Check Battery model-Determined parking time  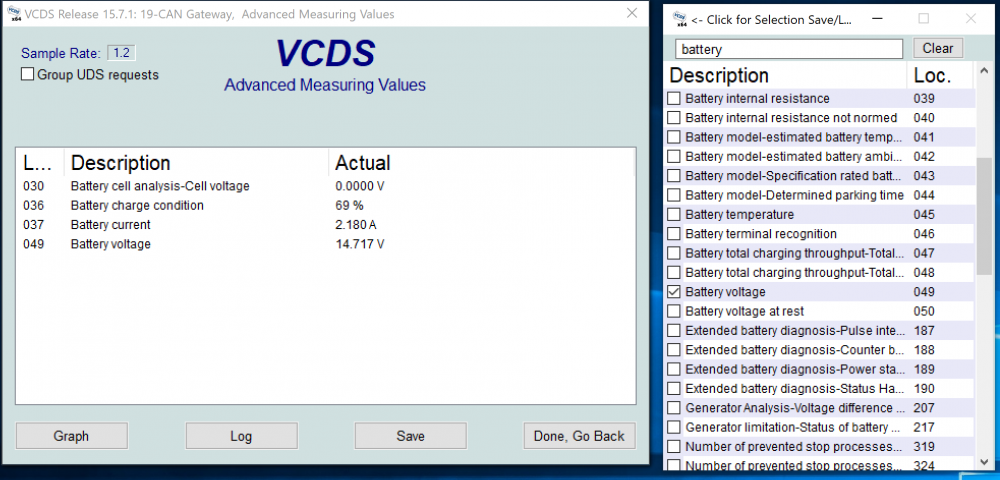674,195
